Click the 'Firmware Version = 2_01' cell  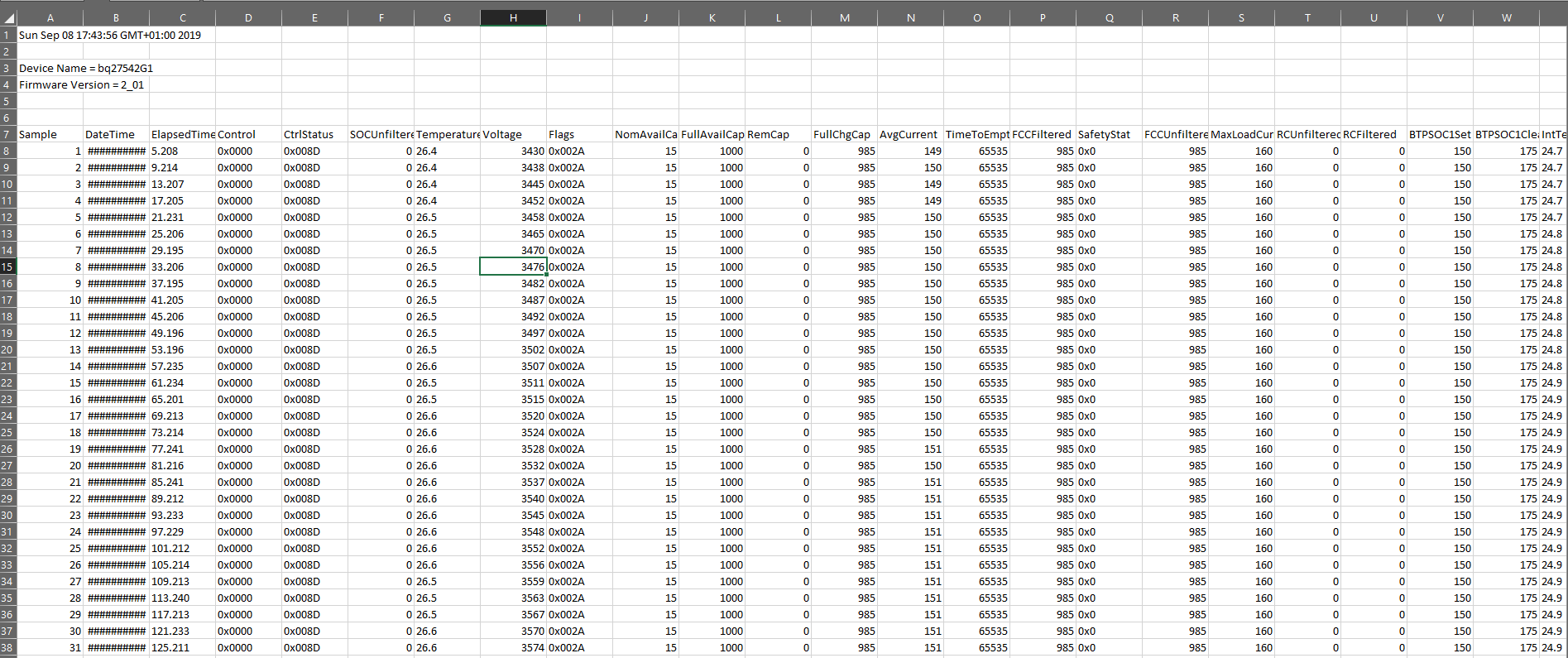click(x=82, y=84)
